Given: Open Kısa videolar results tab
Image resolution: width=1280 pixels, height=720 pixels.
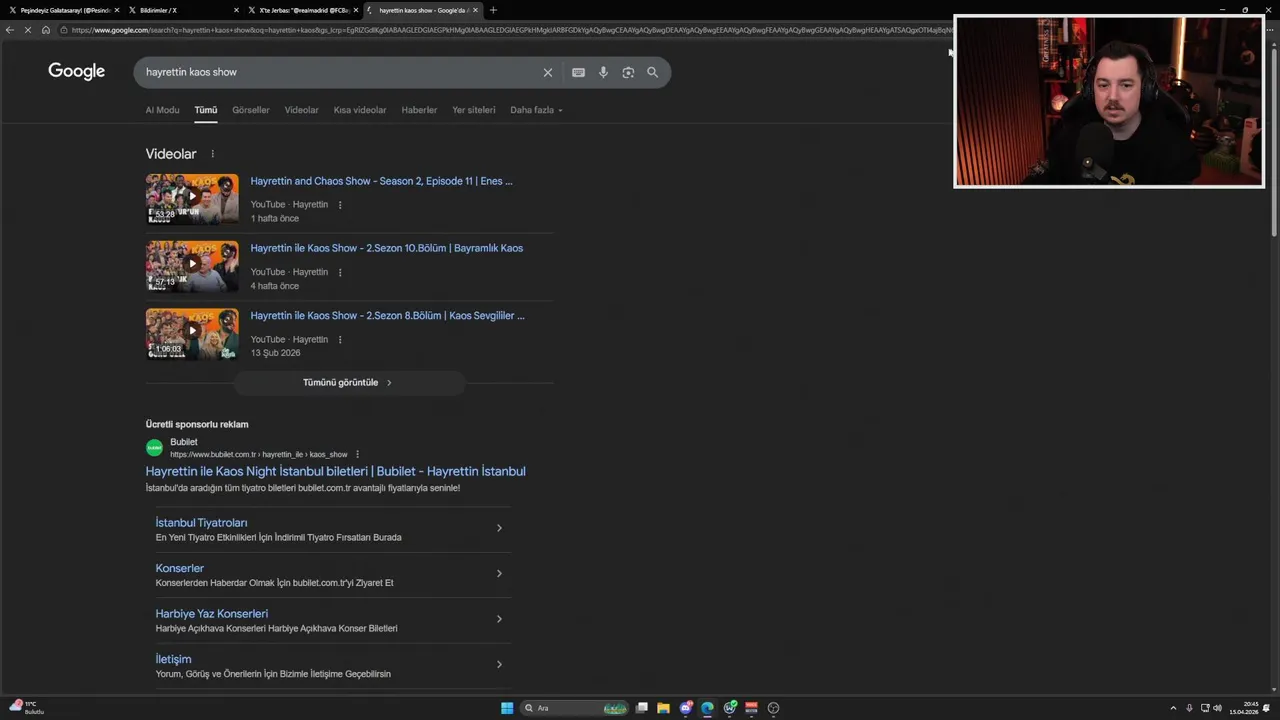Looking at the screenshot, I should (360, 110).
